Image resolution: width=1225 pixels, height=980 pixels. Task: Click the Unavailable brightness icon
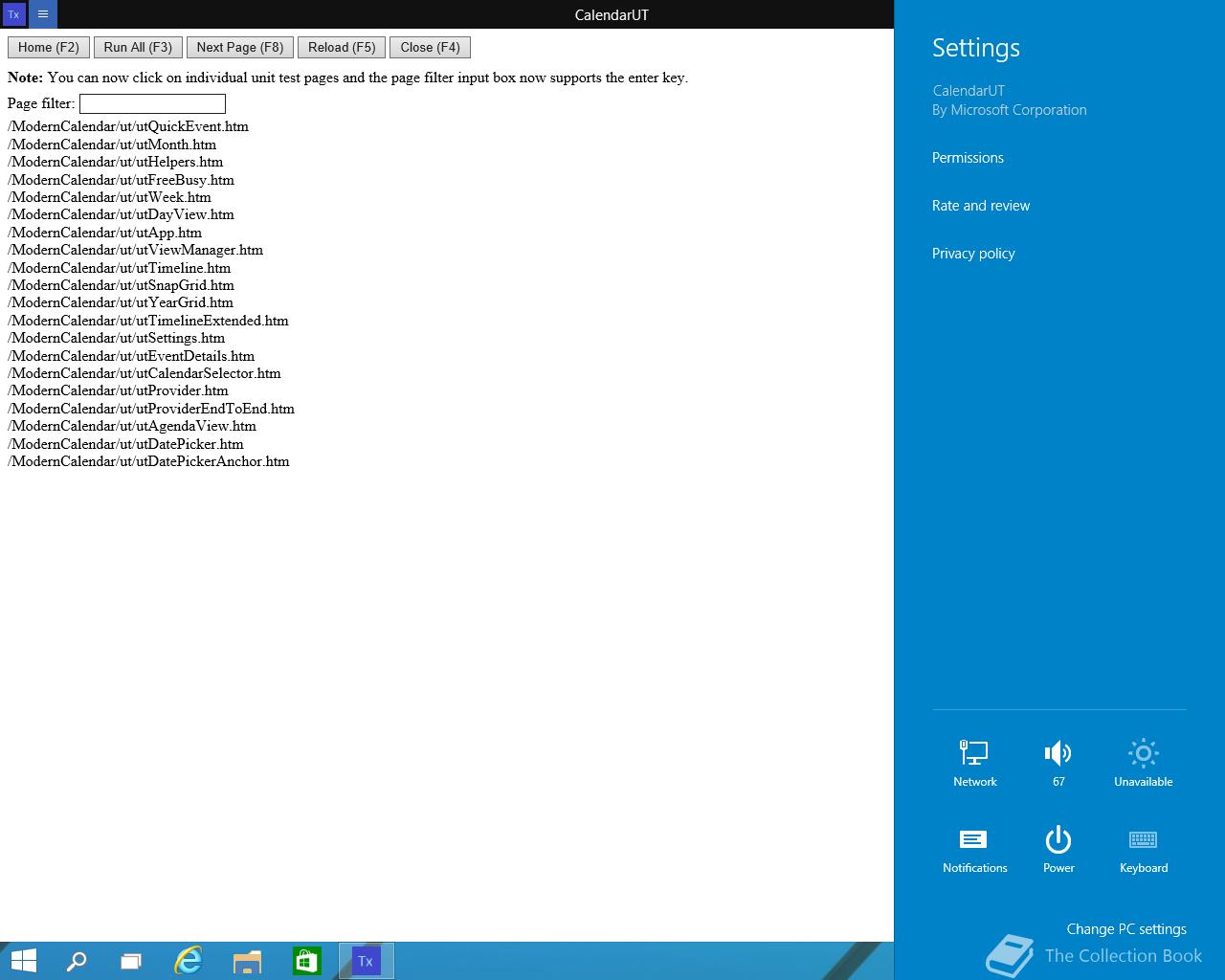pos(1143,763)
